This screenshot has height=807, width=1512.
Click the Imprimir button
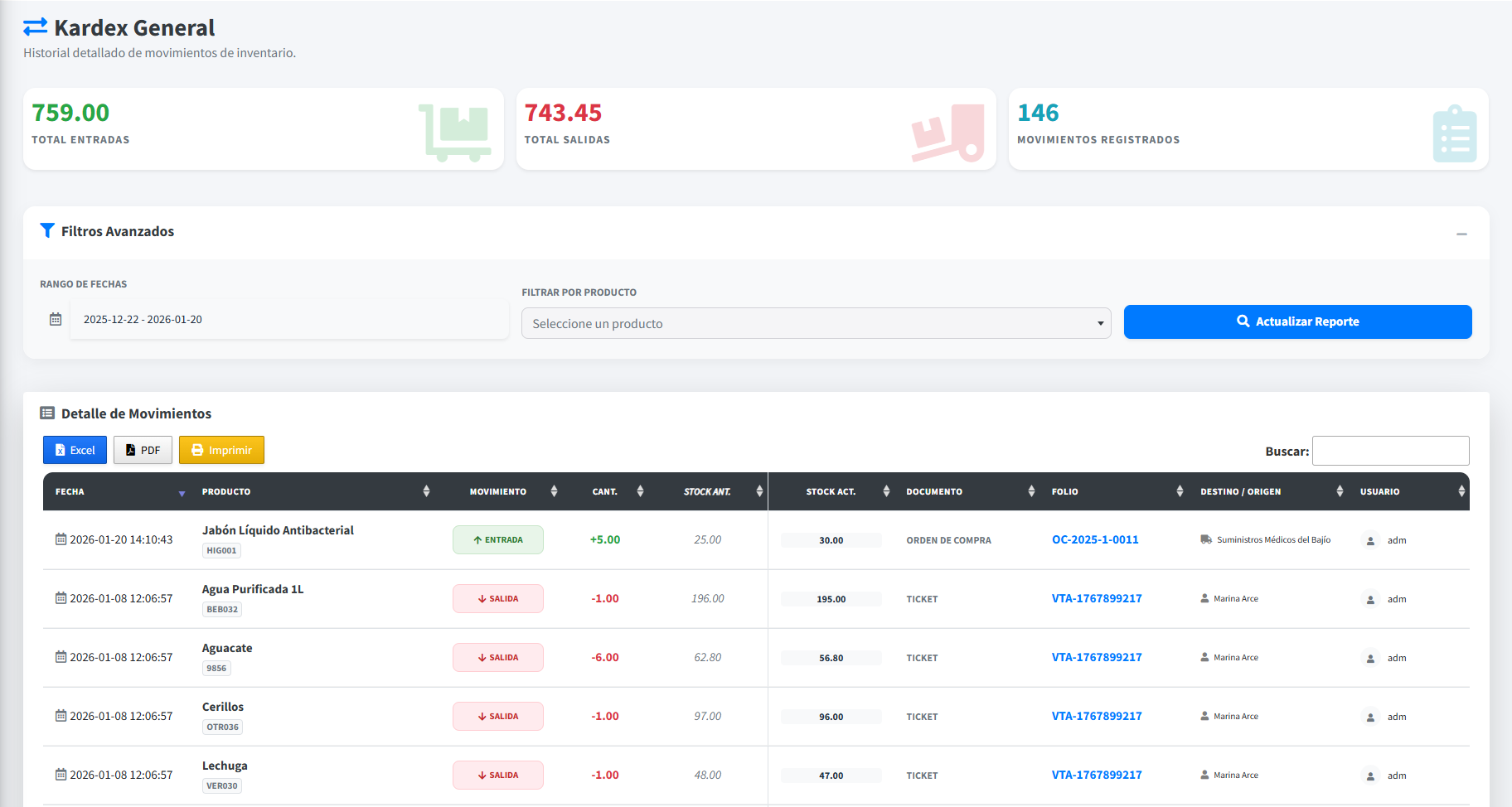coord(221,450)
